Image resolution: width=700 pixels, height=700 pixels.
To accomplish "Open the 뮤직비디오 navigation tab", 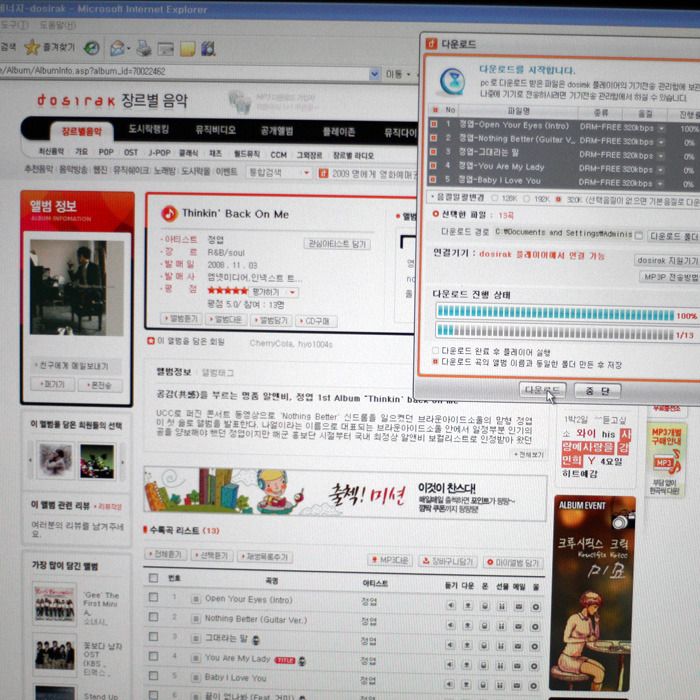I will pos(215,130).
